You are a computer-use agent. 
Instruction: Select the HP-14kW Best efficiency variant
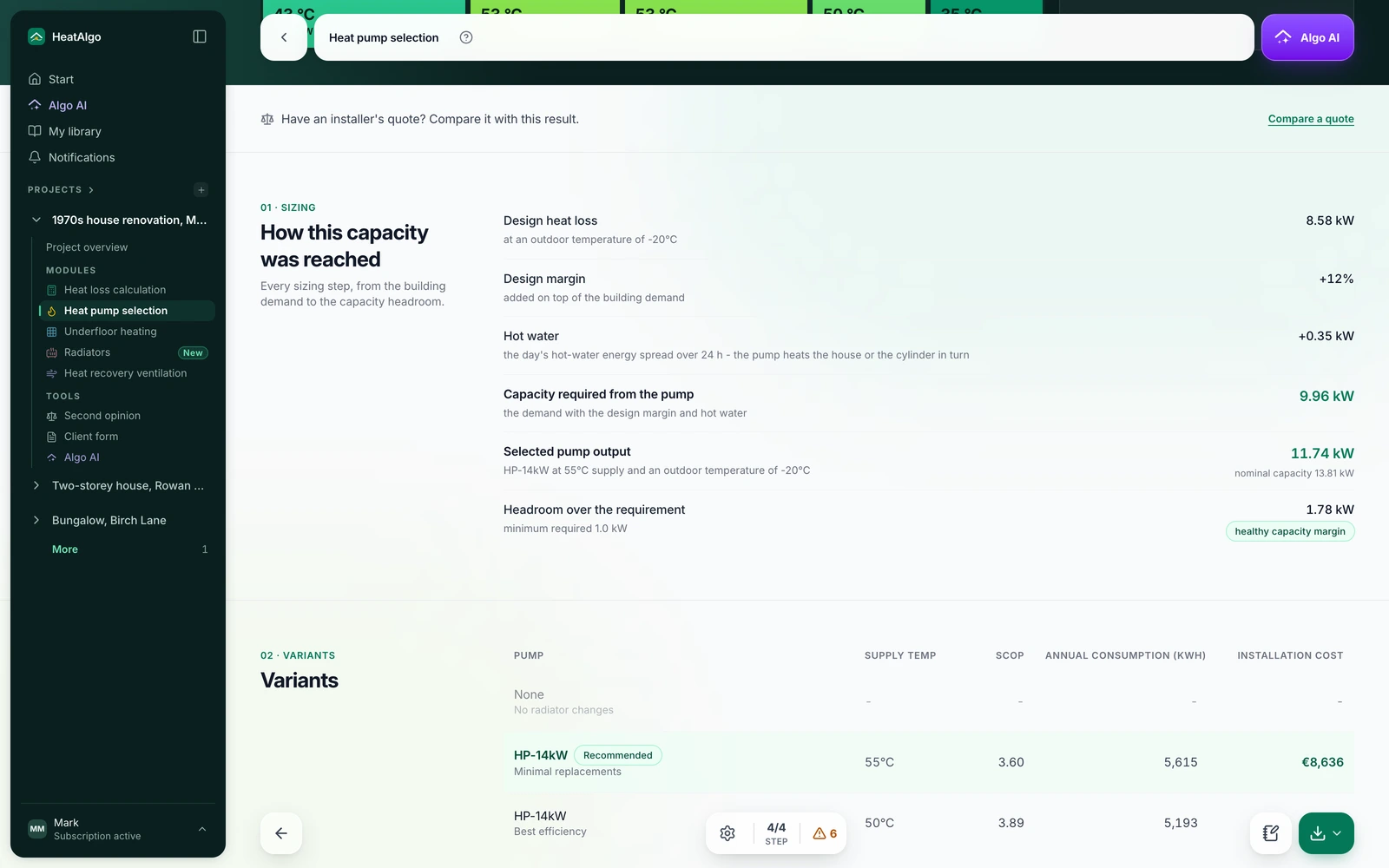pyautogui.click(x=929, y=823)
